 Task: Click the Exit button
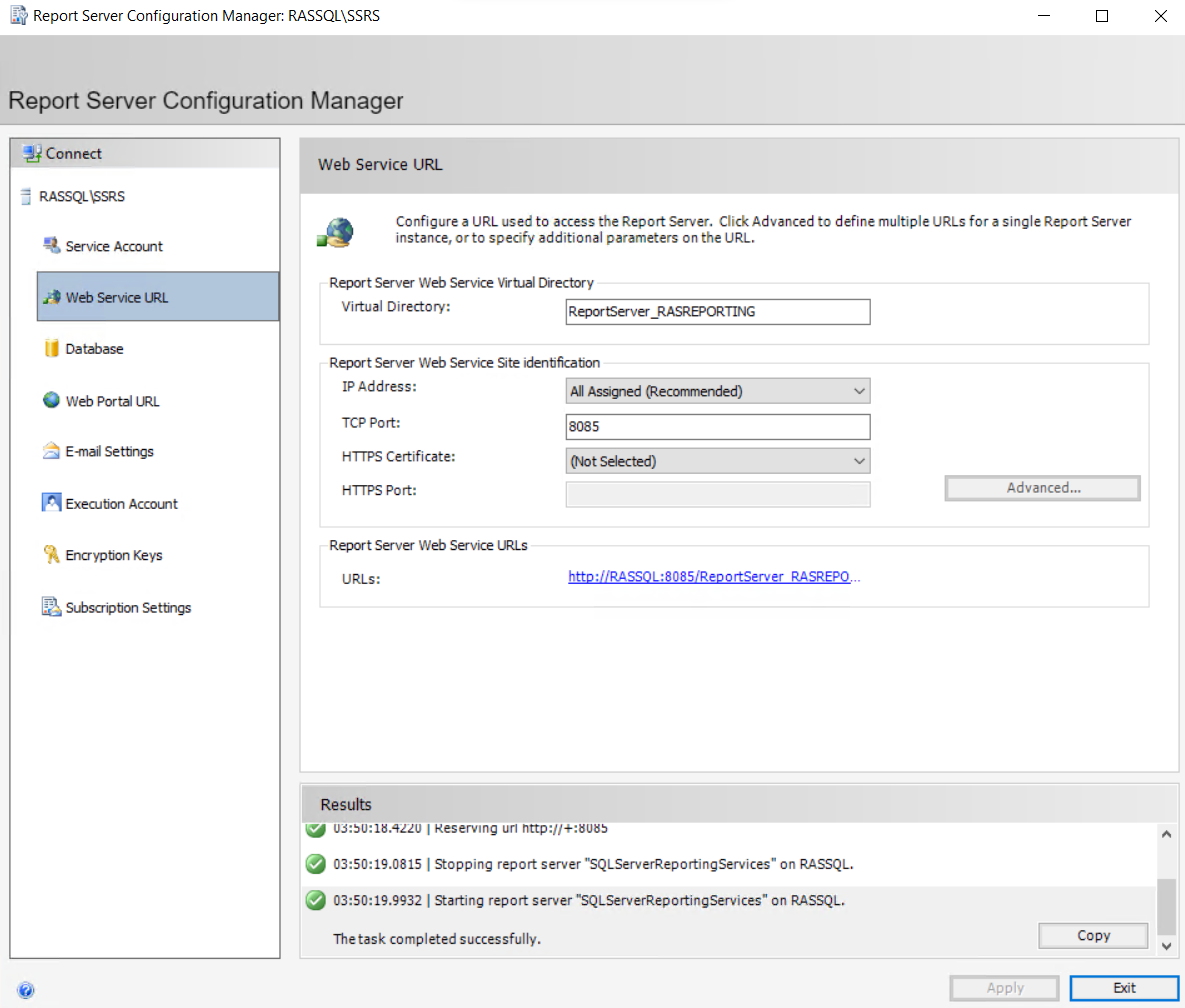pyautogui.click(x=1124, y=988)
